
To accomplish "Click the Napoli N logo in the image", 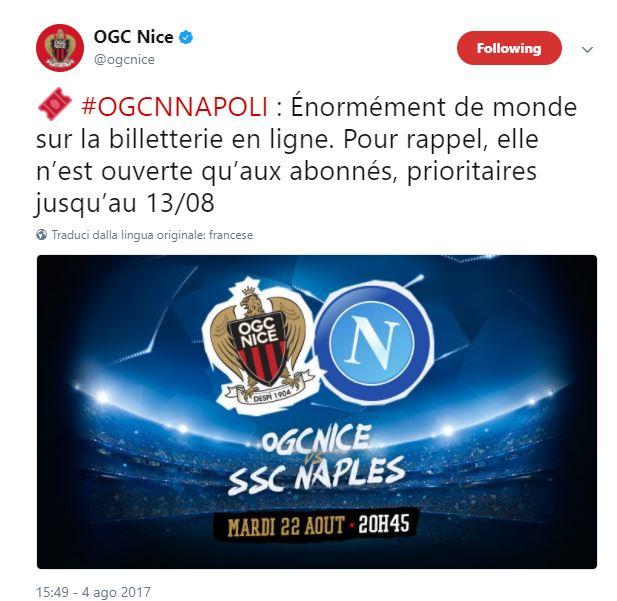I will tap(373, 343).
